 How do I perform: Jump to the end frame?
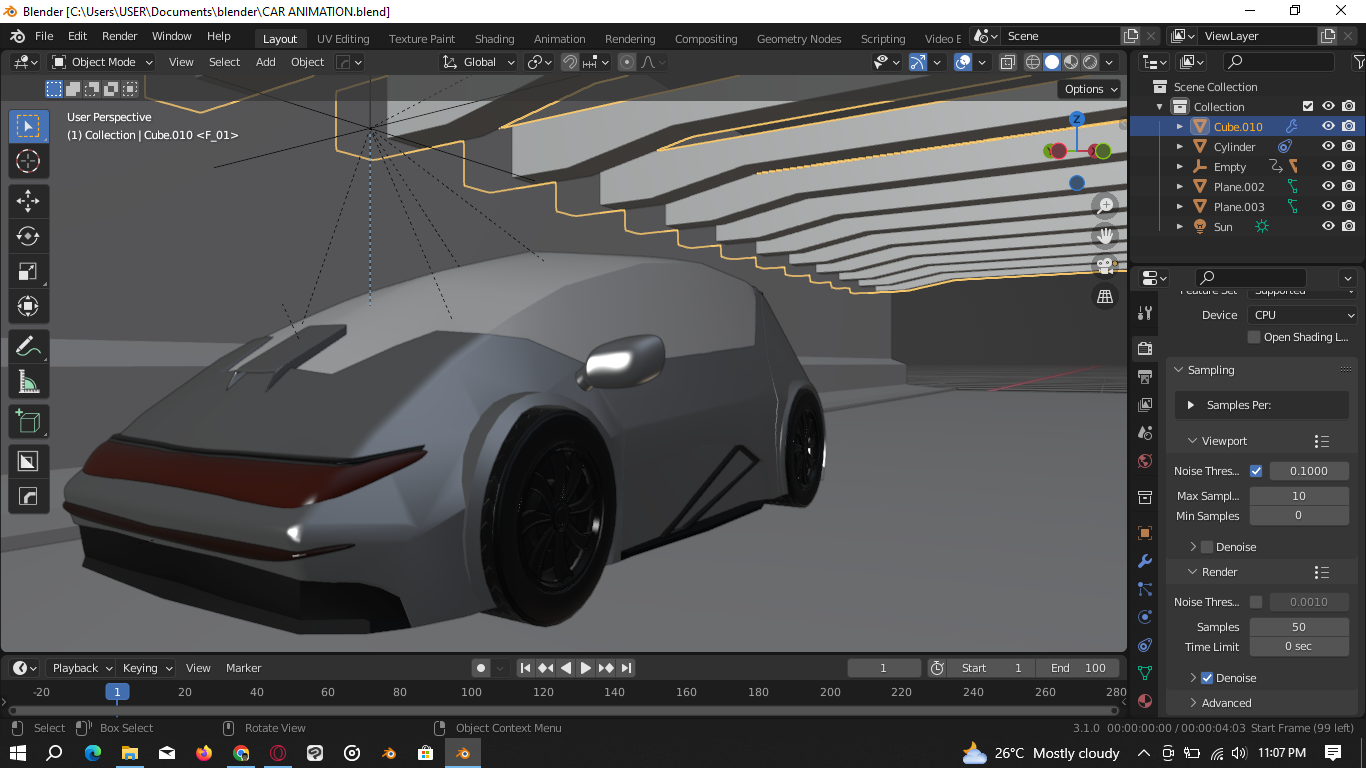(627, 668)
